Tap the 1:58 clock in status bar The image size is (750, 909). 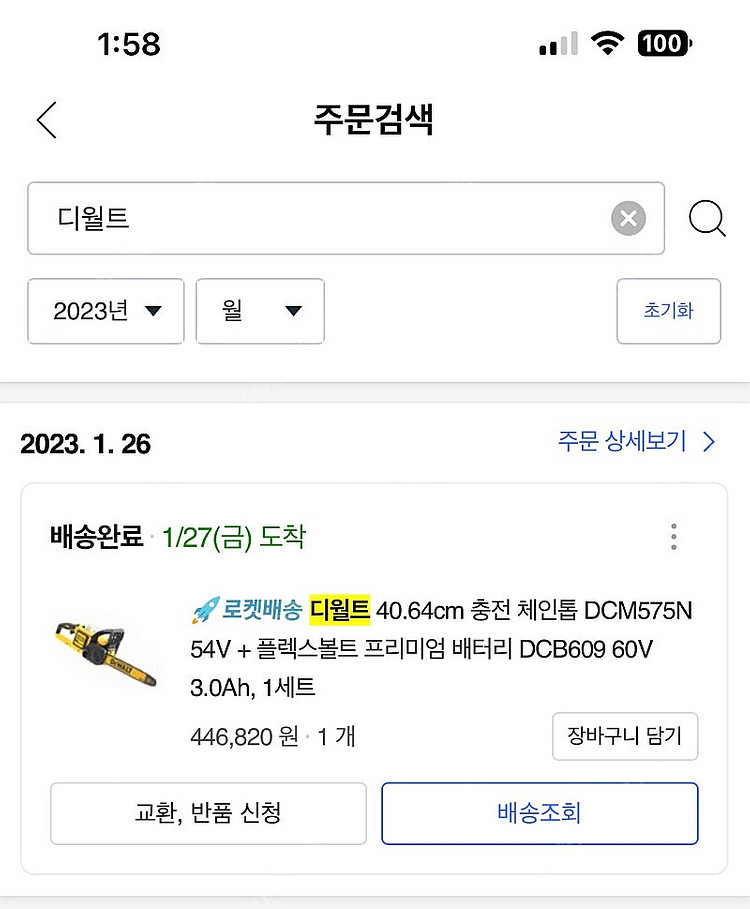[129, 44]
